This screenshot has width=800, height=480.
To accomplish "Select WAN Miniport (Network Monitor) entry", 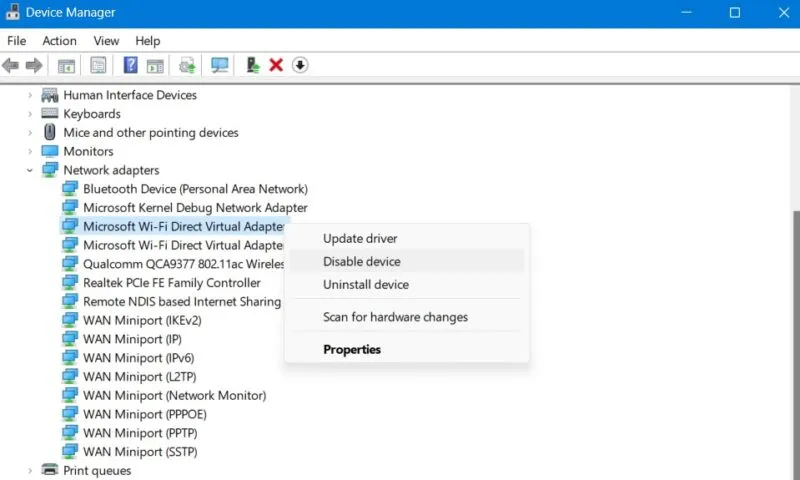I will pyautogui.click(x=174, y=396).
